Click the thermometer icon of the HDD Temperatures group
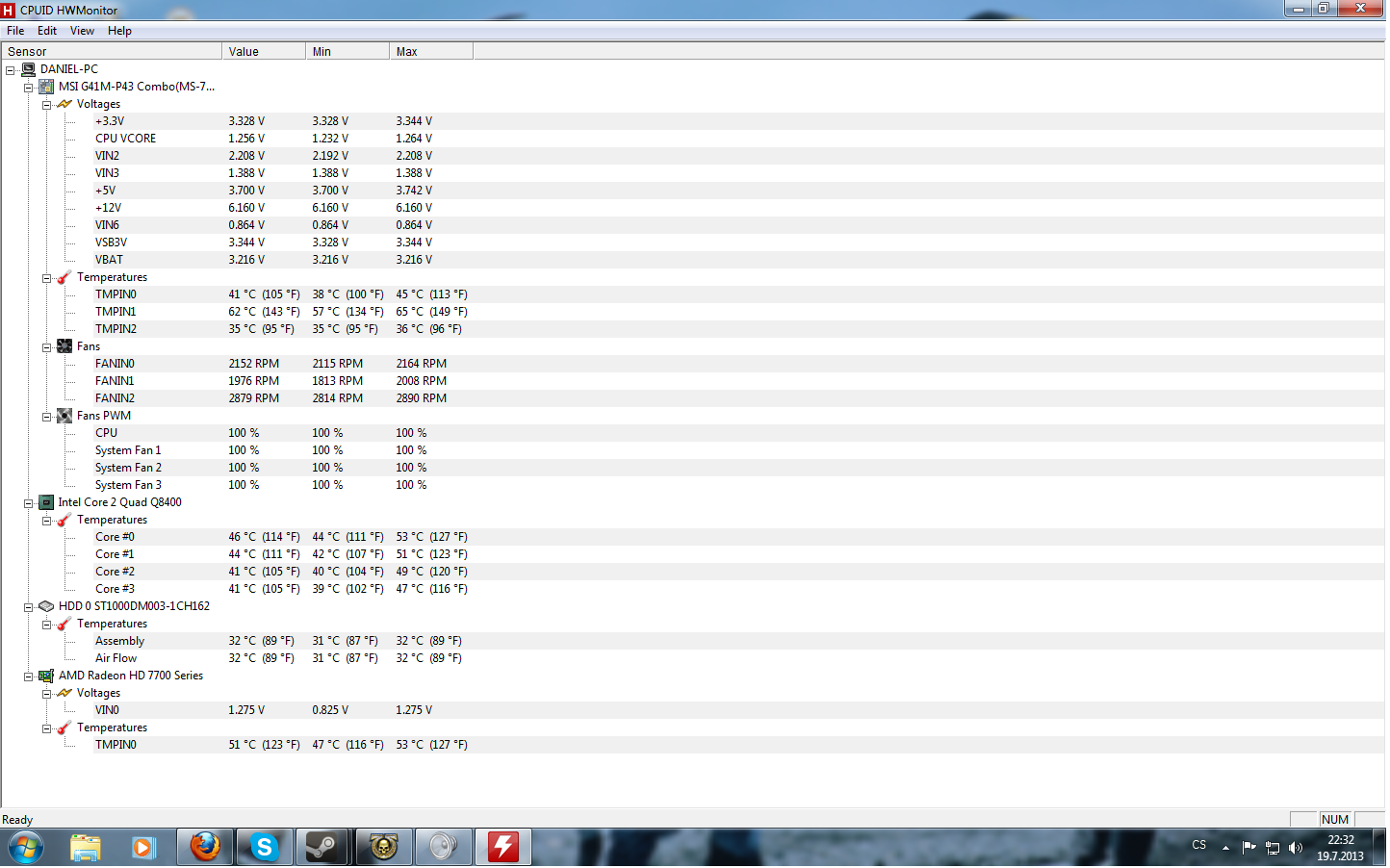Viewport: 1390px width, 868px height. tap(64, 624)
